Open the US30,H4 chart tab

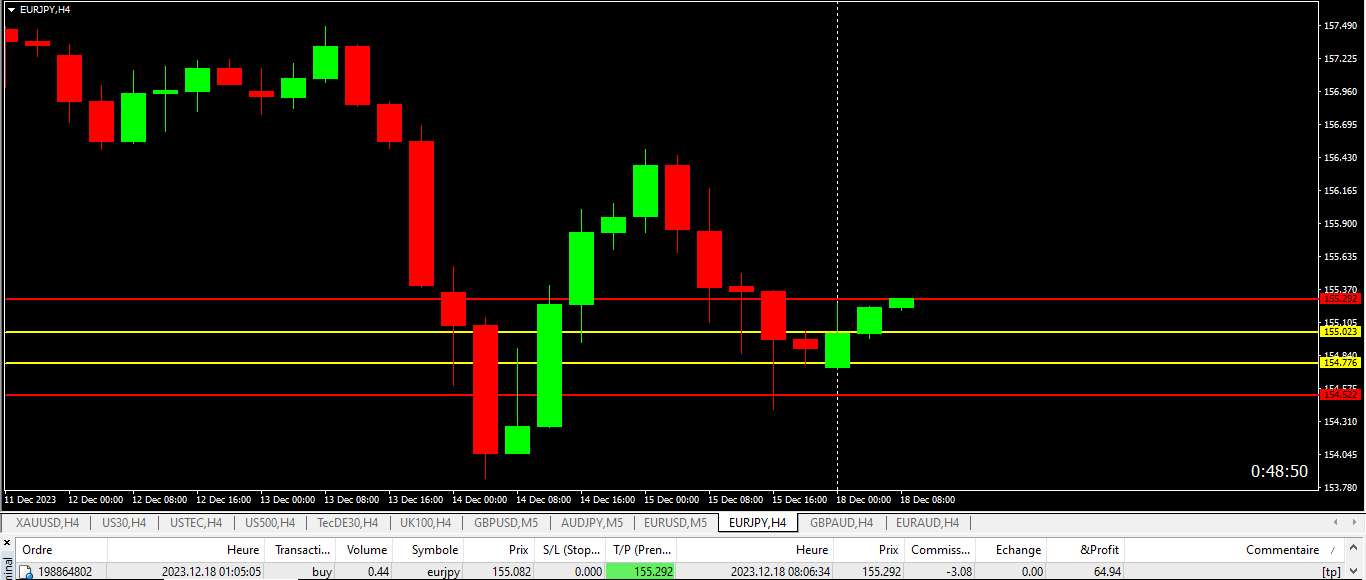(124, 523)
